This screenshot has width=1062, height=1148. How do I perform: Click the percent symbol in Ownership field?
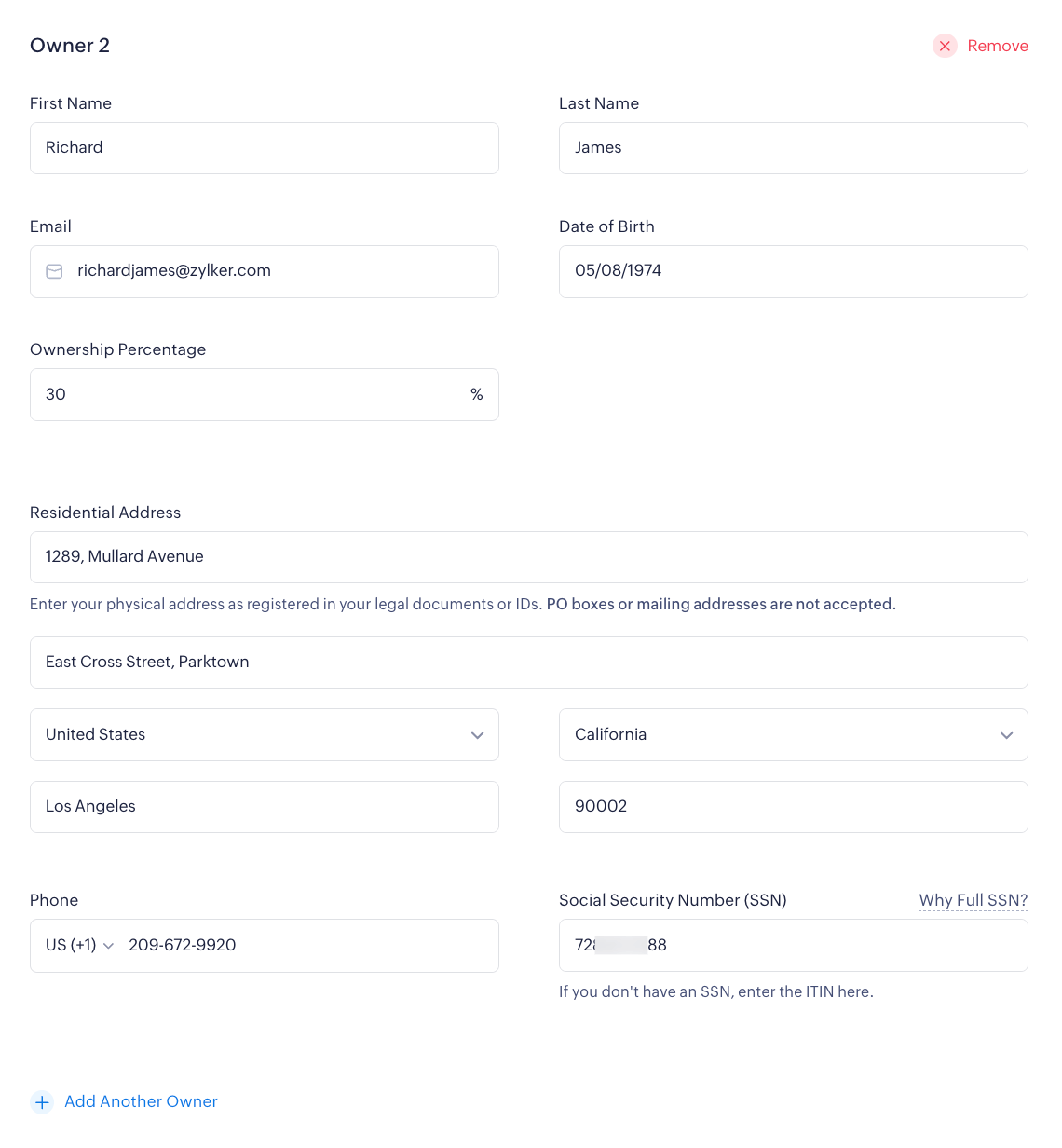click(x=476, y=395)
